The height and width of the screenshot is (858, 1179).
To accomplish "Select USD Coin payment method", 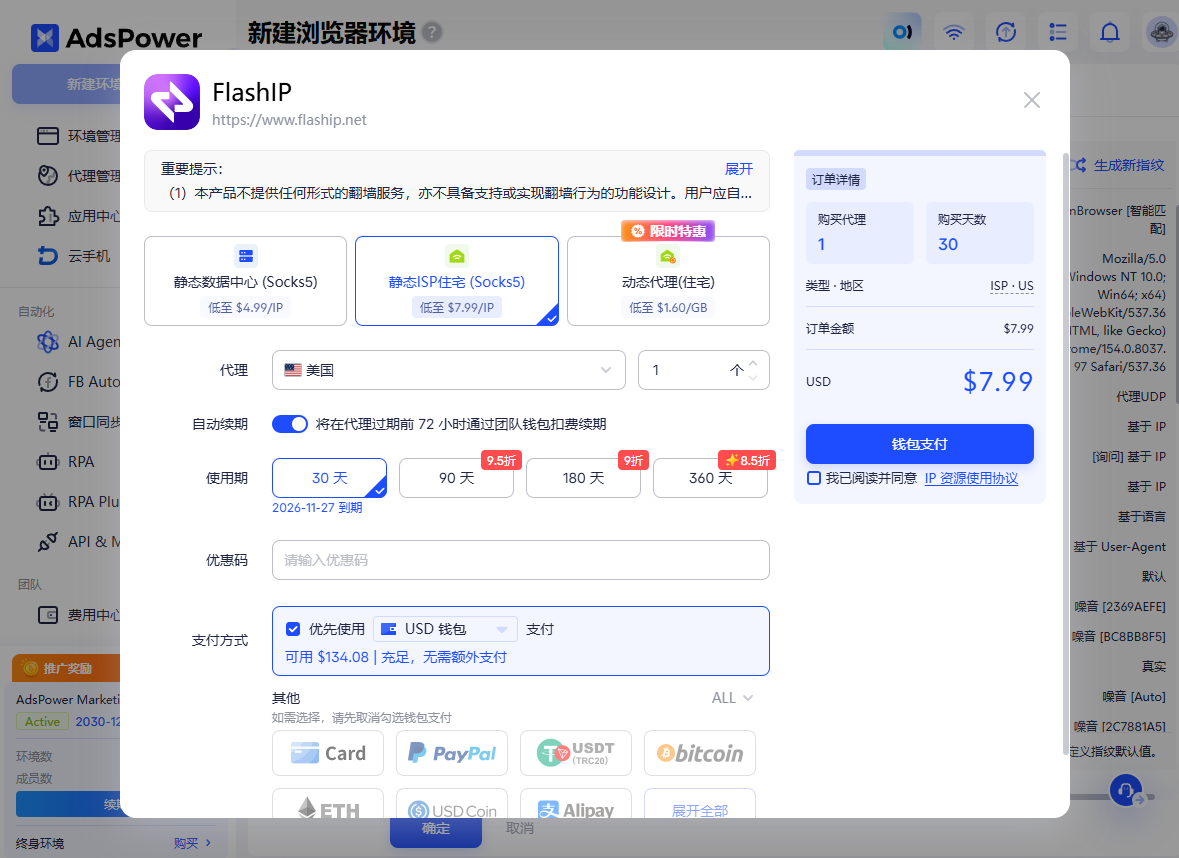I will (x=452, y=804).
